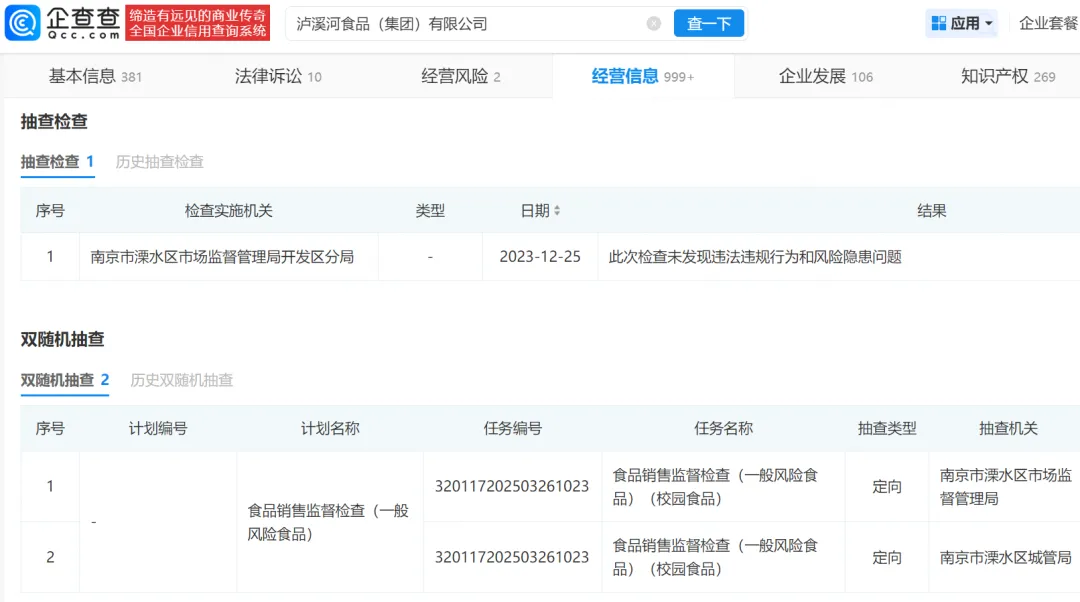Click 定向 type in row 2

(x=886, y=557)
